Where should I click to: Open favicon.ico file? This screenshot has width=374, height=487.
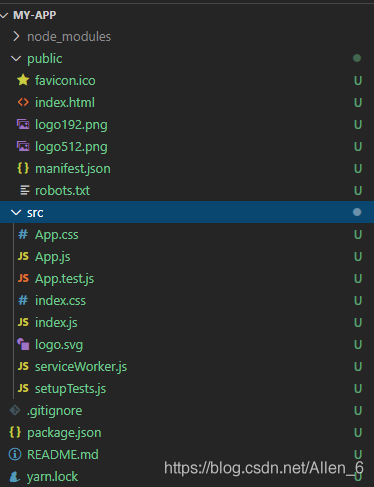[65, 80]
